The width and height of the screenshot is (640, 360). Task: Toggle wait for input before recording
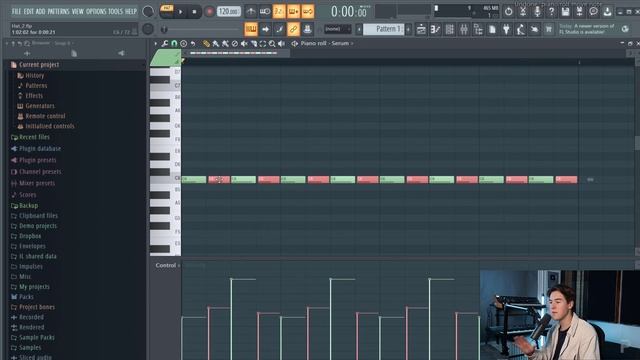(265, 11)
